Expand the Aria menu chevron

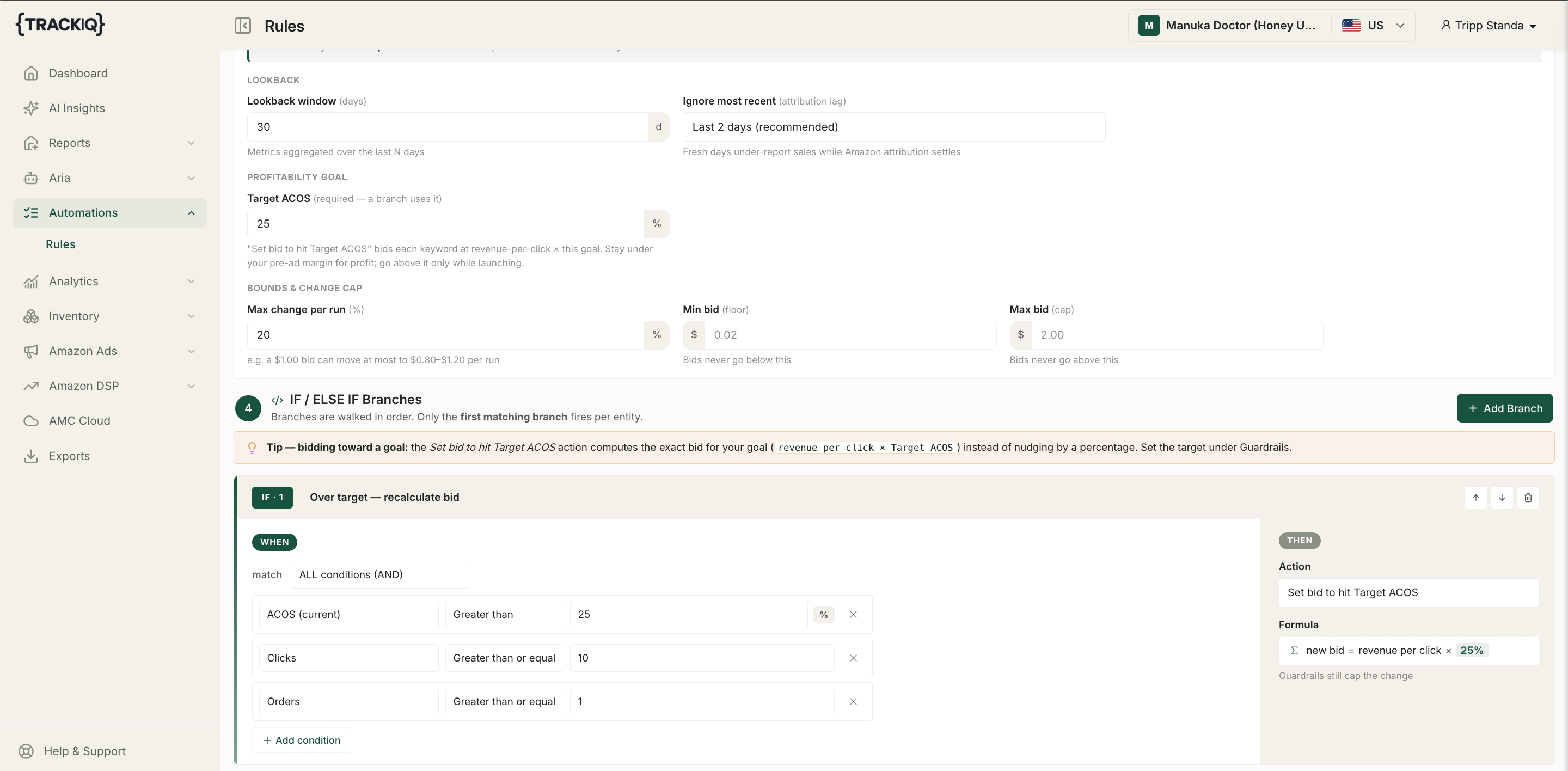click(x=191, y=178)
